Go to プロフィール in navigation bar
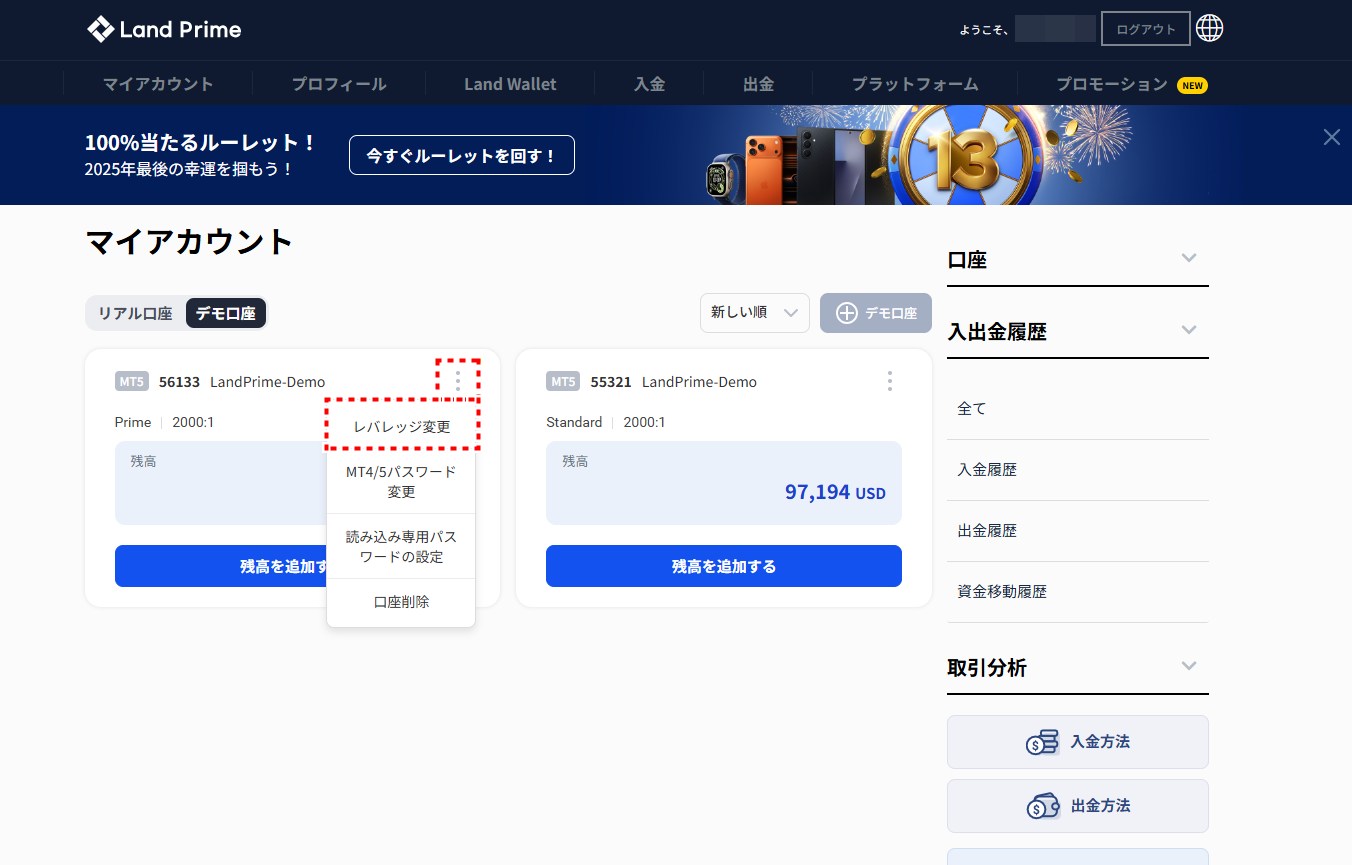 (339, 84)
